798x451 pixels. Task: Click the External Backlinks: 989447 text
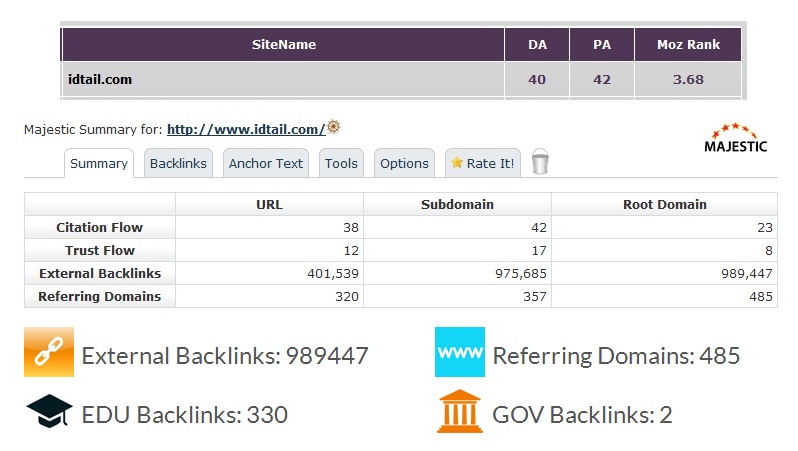tap(225, 355)
